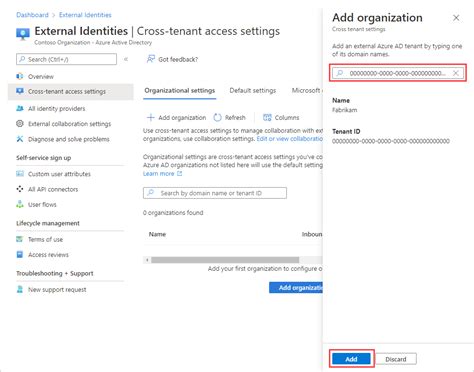Clear the tenant ID search field
Image resolution: width=474 pixels, height=372 pixels.
point(456,73)
